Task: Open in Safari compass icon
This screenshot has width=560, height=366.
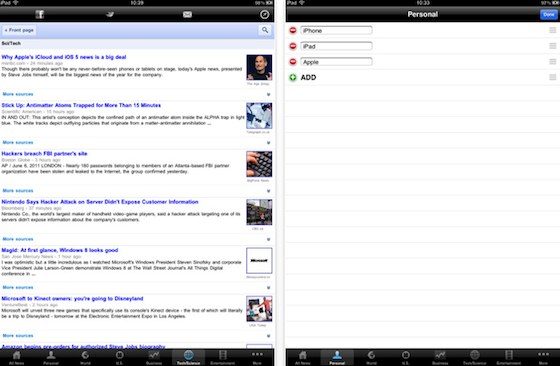Action: [264, 14]
